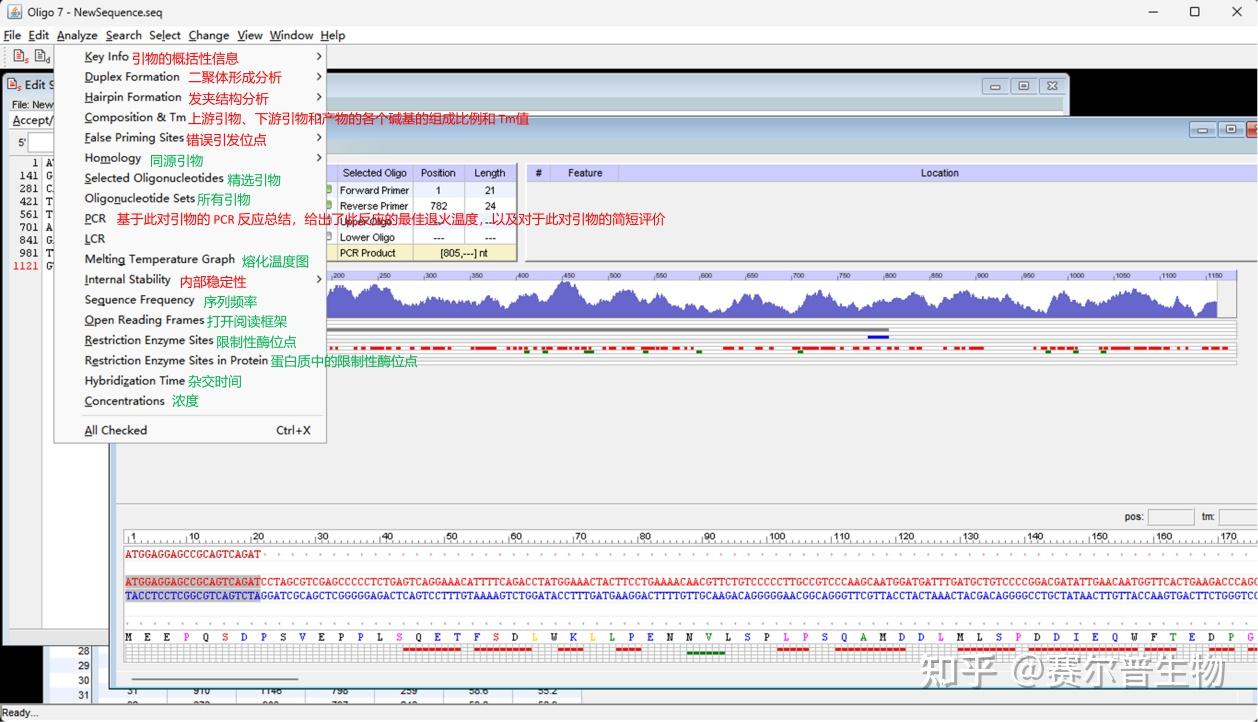
Task: Click the new sequence toolbar icon
Action: pyautogui.click(x=20, y=56)
